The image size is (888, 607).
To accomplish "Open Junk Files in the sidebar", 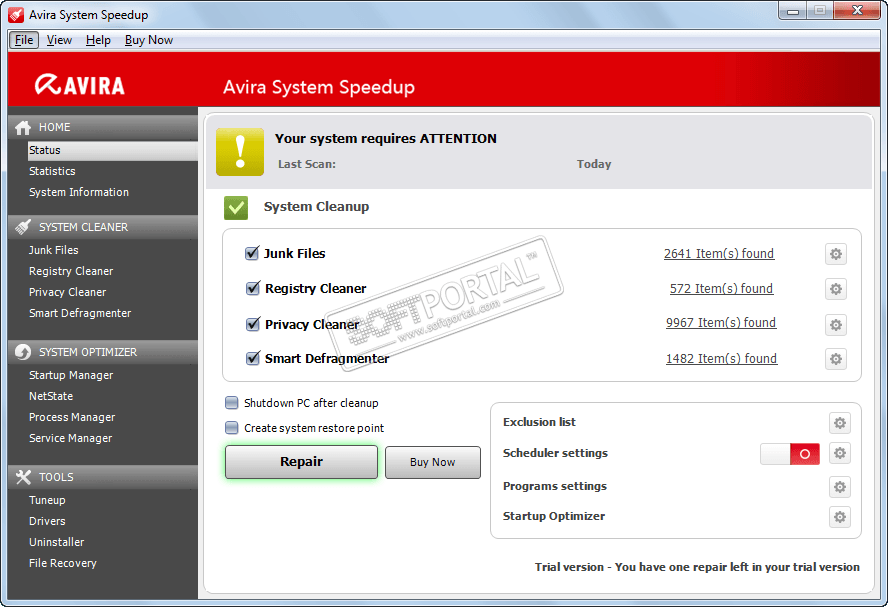I will (54, 250).
